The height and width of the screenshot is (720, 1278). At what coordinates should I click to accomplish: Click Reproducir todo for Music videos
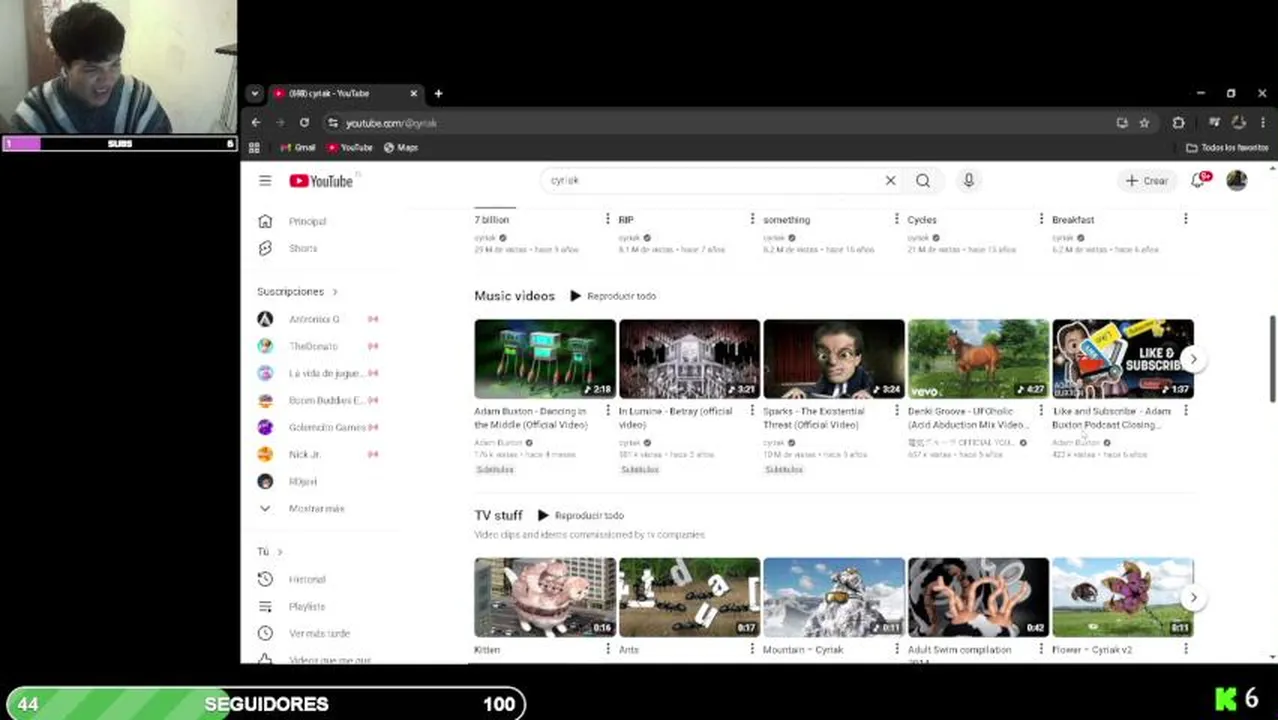coord(612,296)
